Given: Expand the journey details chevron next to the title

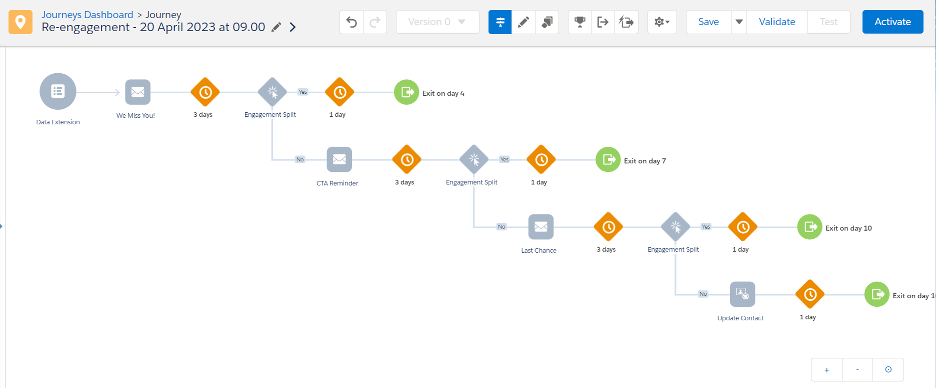Looking at the screenshot, I should [292, 27].
